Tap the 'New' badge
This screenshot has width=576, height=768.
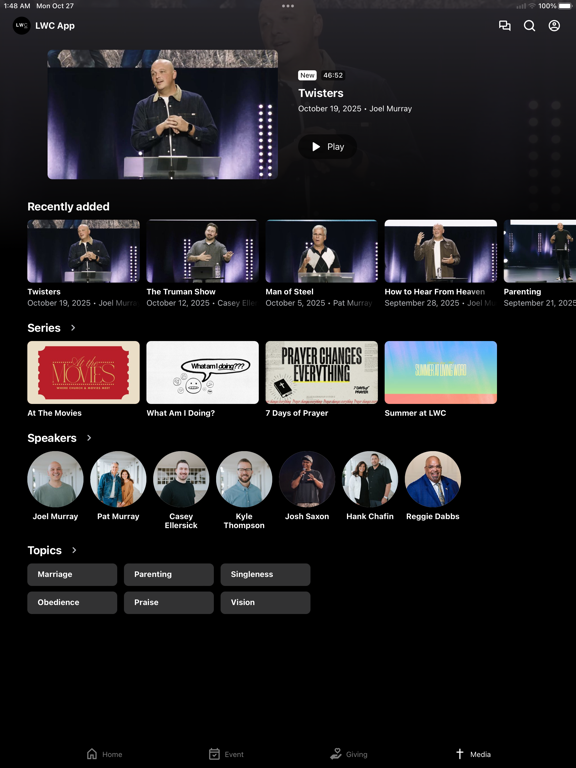(x=308, y=75)
